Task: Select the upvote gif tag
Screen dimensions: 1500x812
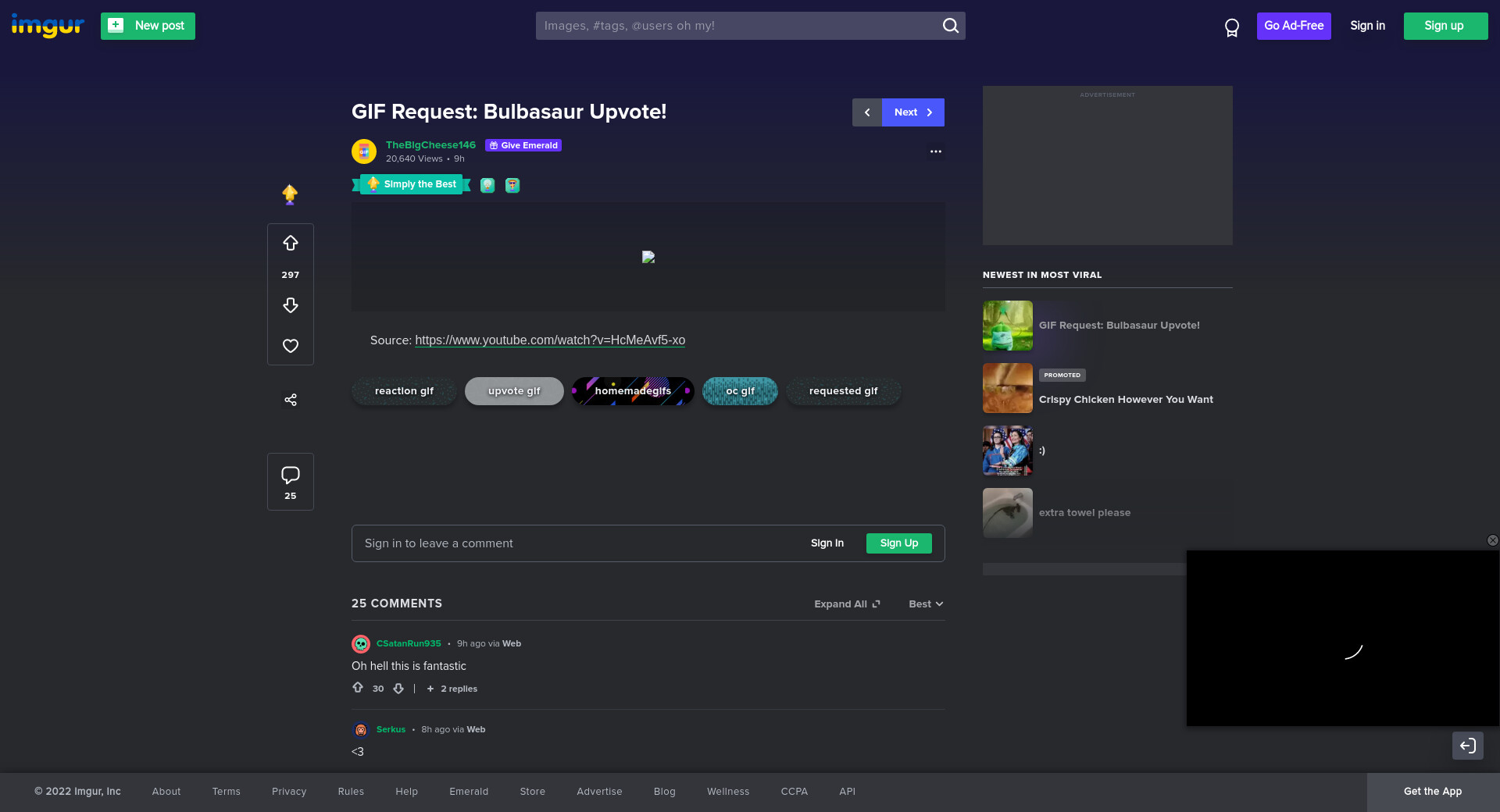Action: pos(514,391)
